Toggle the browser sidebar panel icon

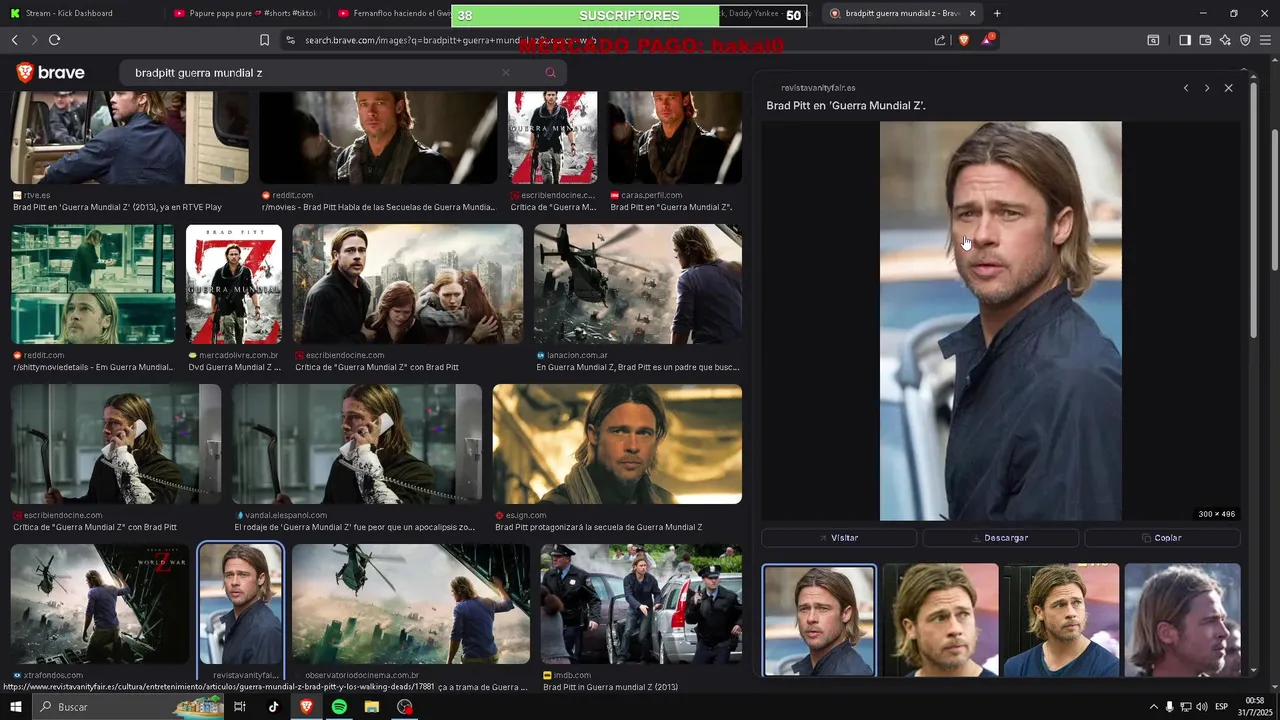[1185, 40]
